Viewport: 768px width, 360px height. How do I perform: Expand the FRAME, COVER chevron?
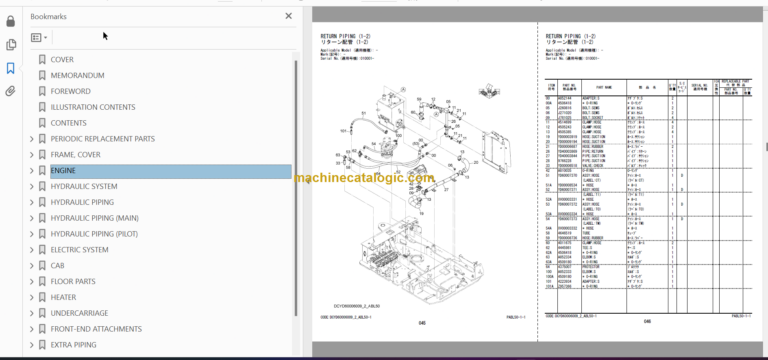click(32, 155)
